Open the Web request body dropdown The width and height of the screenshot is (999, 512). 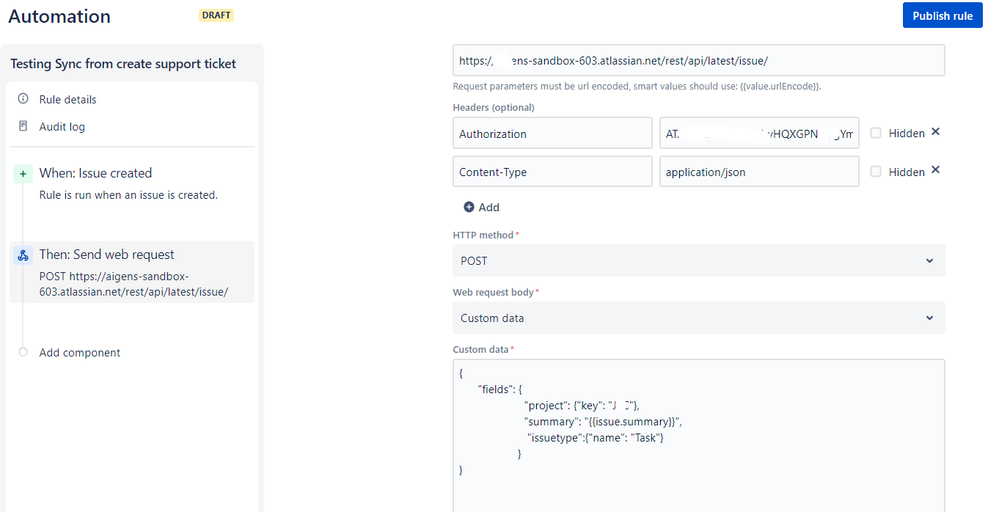698,318
